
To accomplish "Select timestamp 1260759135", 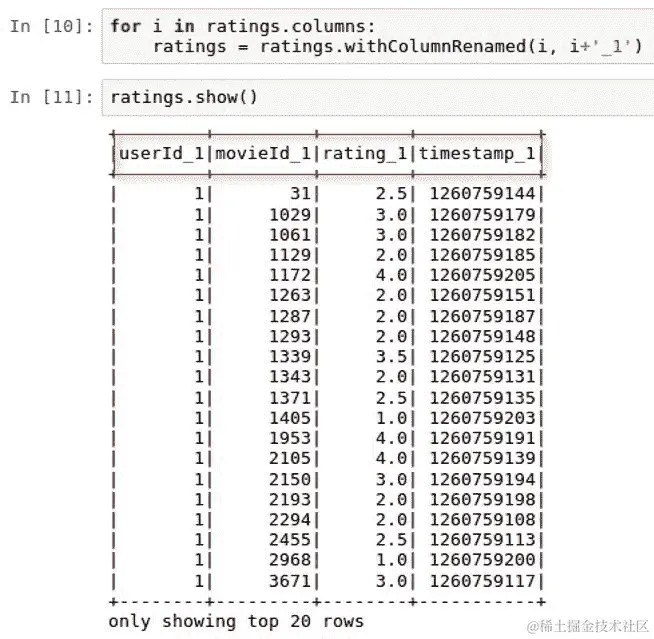I will tap(483, 398).
